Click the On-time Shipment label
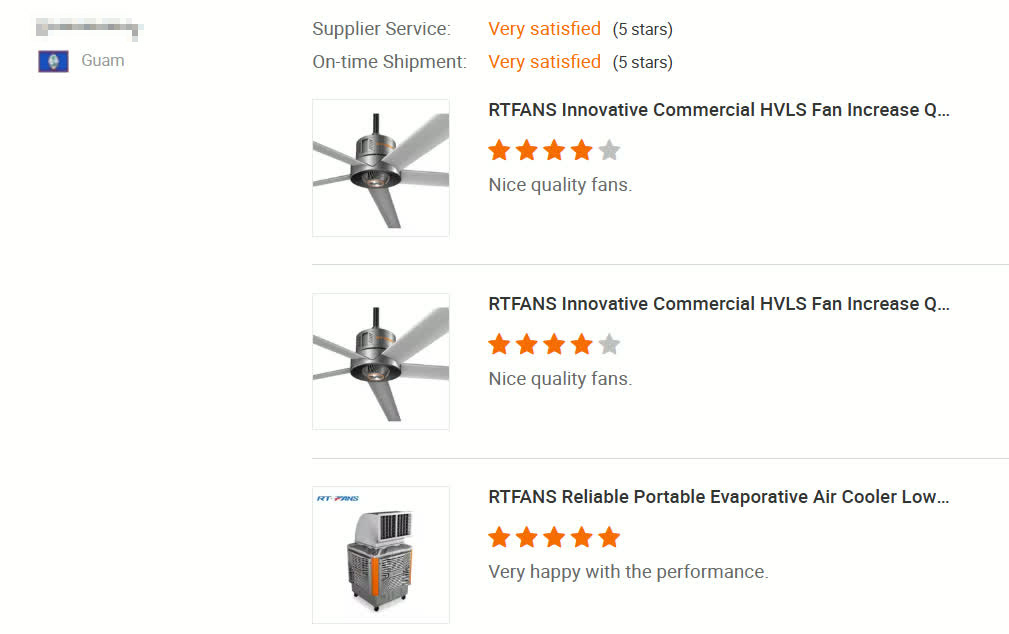 point(389,62)
